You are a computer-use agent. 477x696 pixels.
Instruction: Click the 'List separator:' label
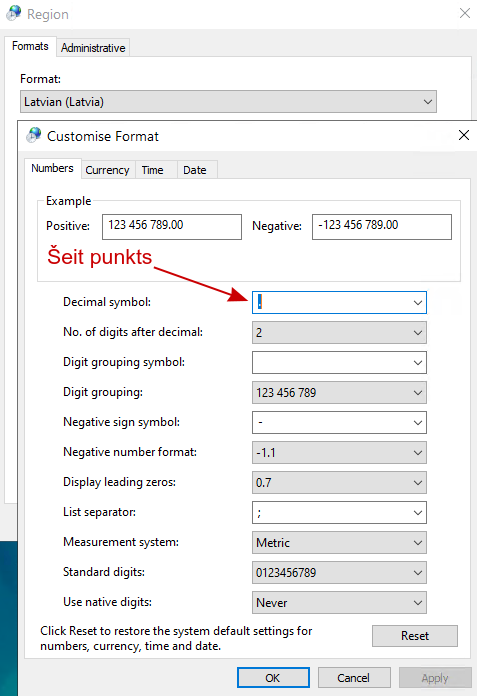tap(99, 512)
